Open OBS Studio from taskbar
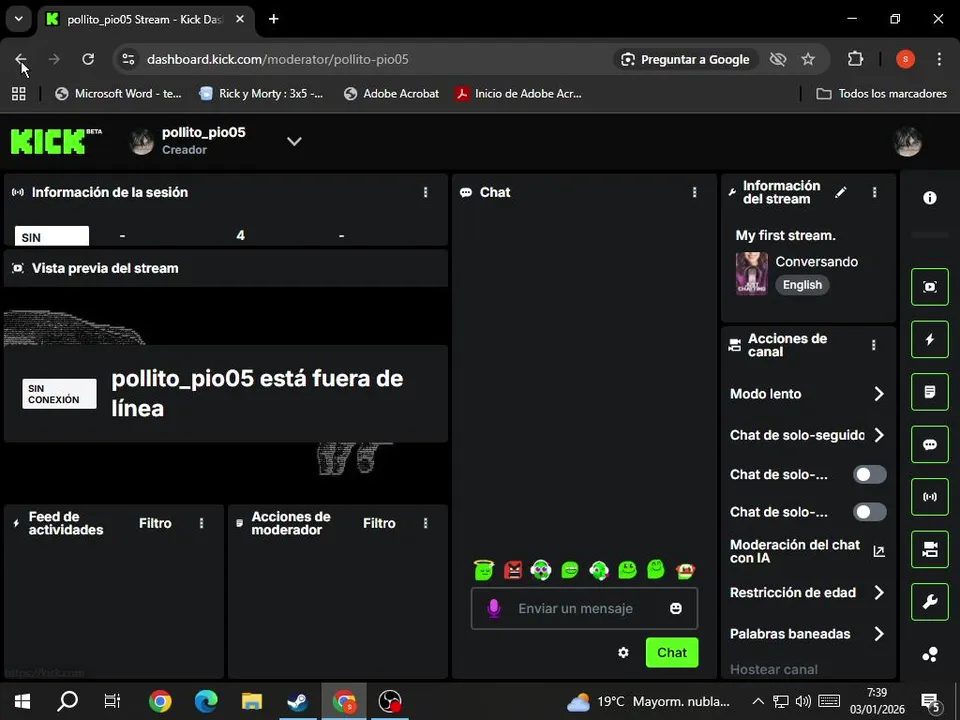The height and width of the screenshot is (720, 960). 389,702
